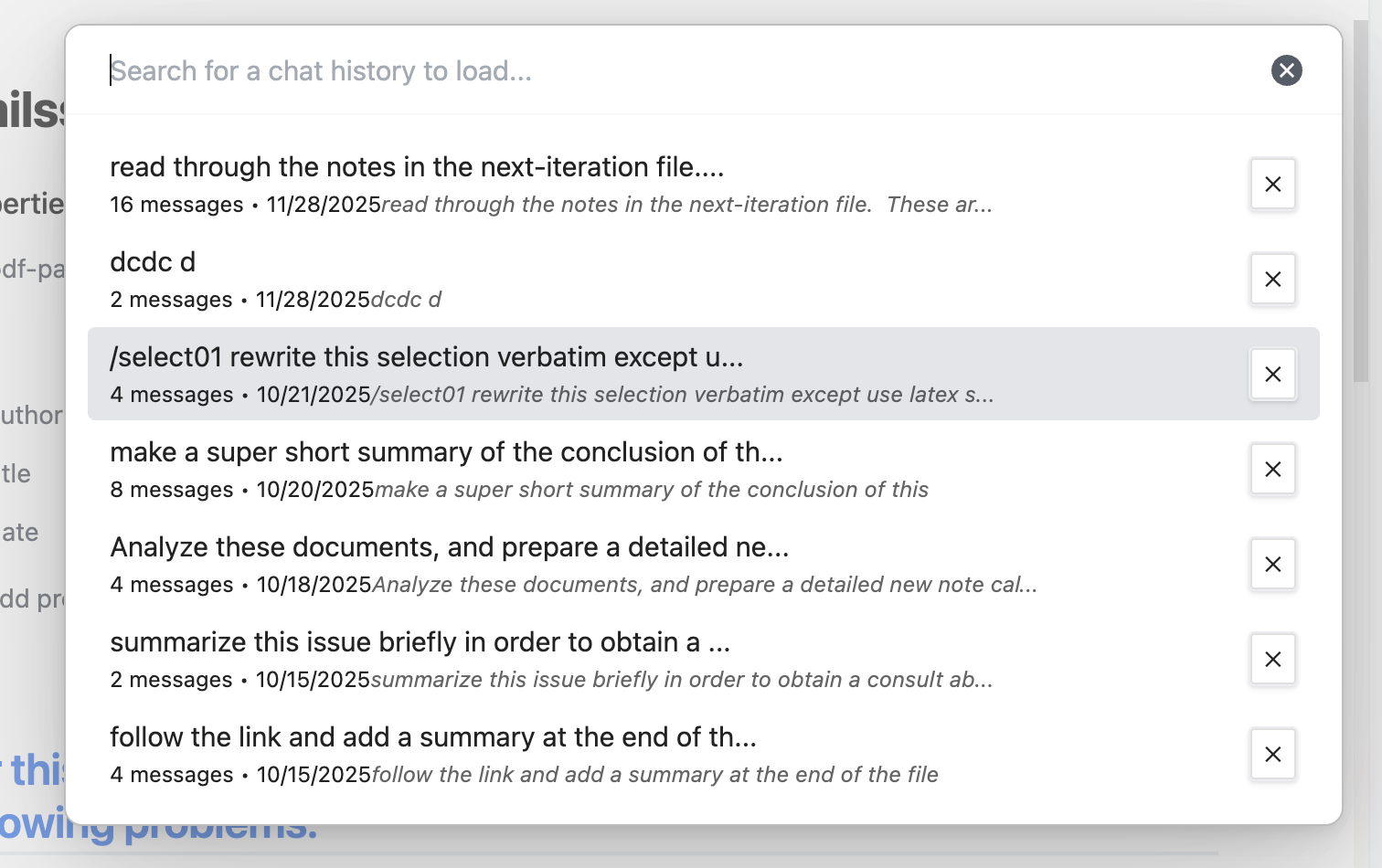This screenshot has height=868, width=1382.
Task: Delete the 'summarize this issue briefly' chat
Action: (1272, 659)
